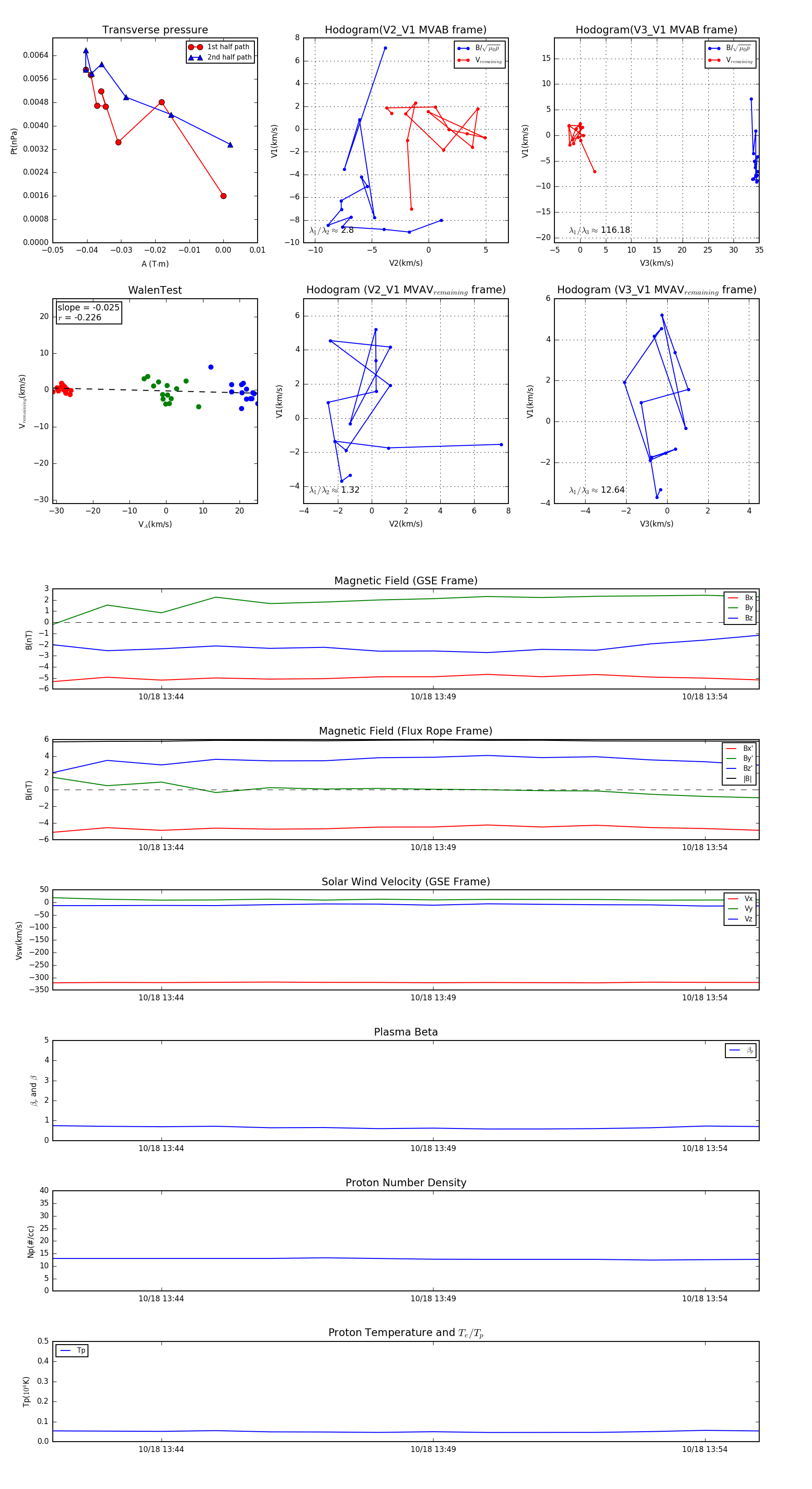
Task: Click the eigenvalue ratio text '12.64'
Action: click(613, 490)
